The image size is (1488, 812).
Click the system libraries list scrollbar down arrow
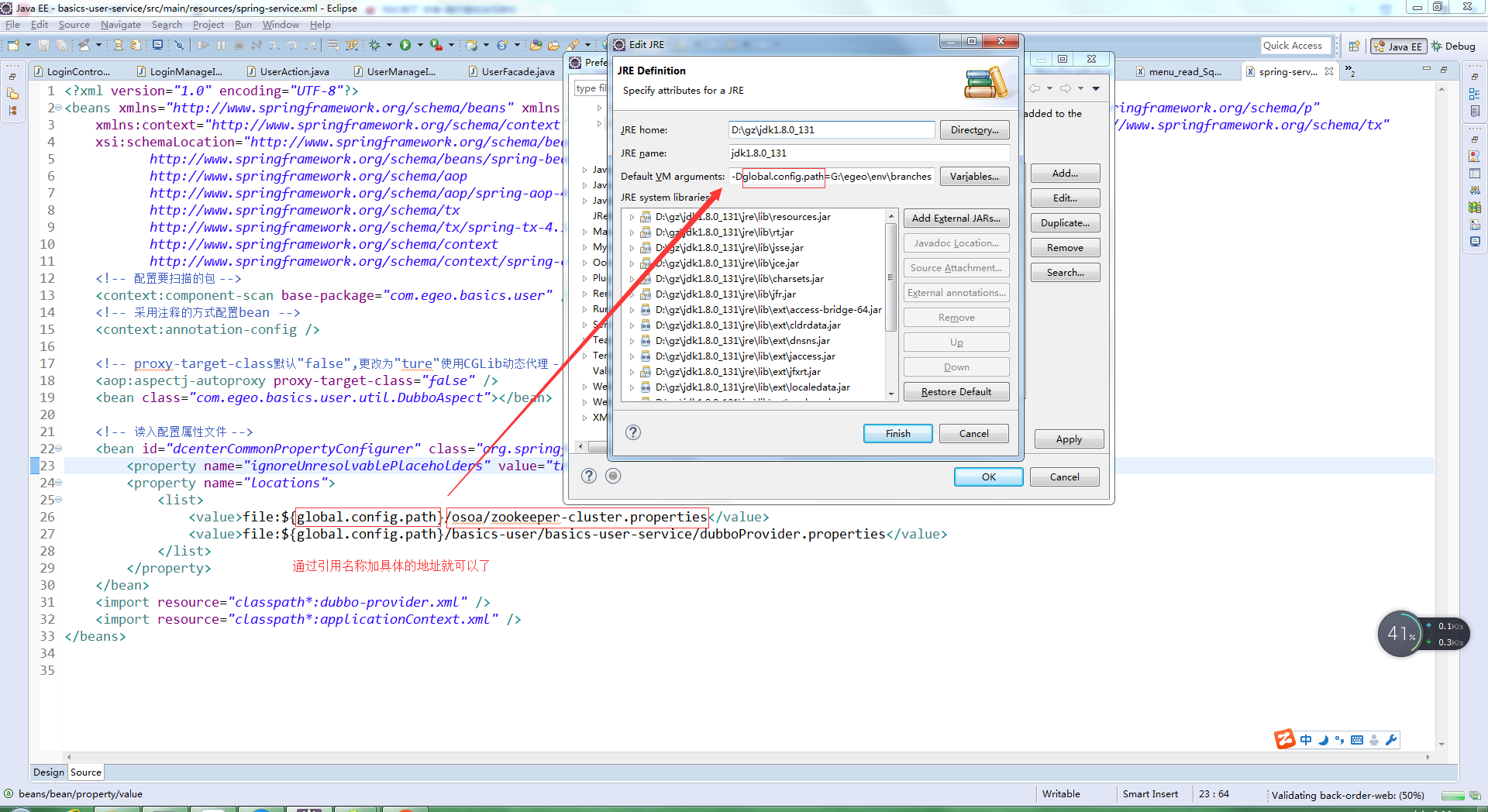[890, 394]
